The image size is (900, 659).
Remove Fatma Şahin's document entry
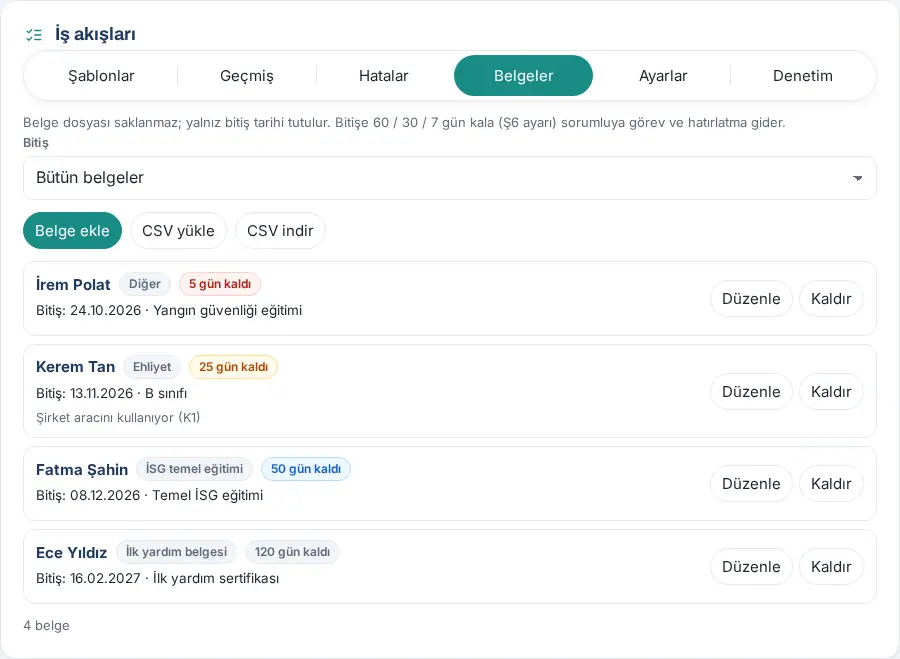(x=831, y=484)
